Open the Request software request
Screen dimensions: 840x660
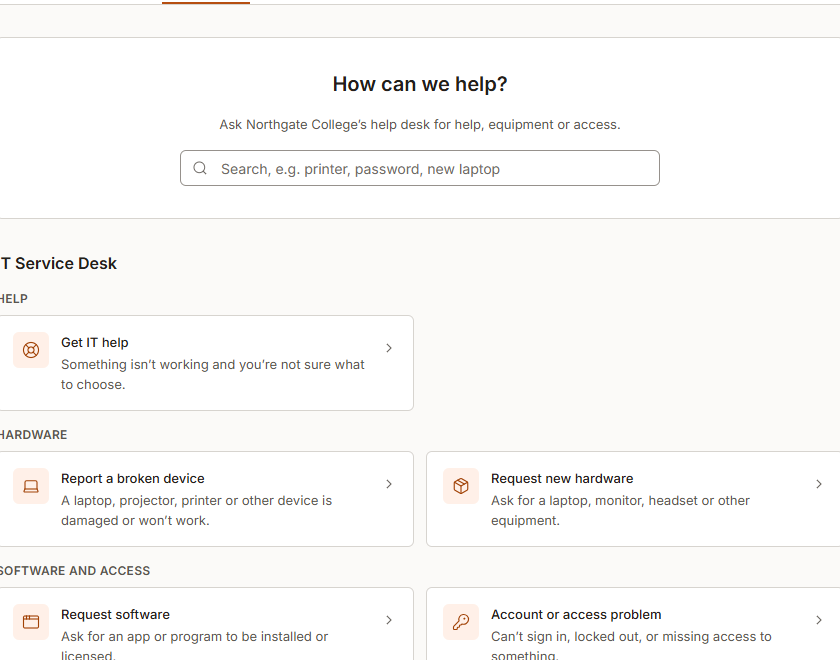[205, 624]
